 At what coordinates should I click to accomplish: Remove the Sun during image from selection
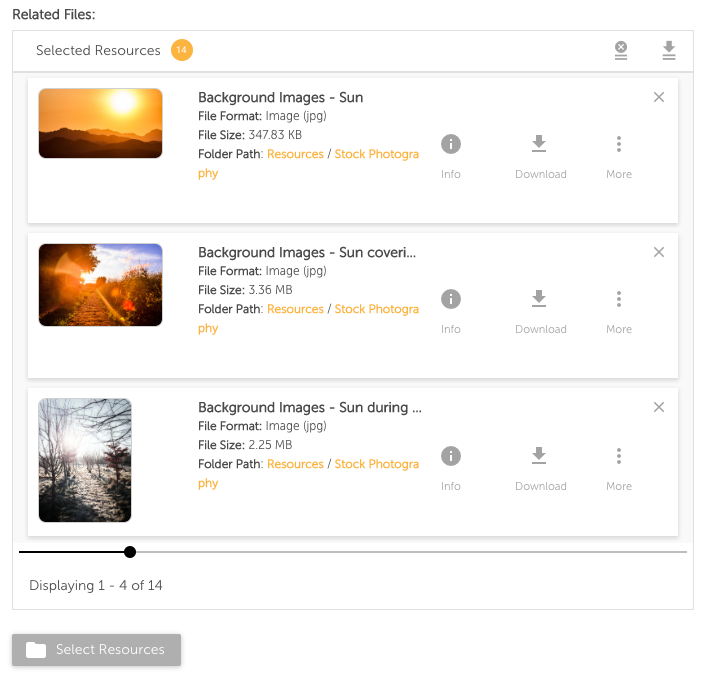[x=659, y=407]
